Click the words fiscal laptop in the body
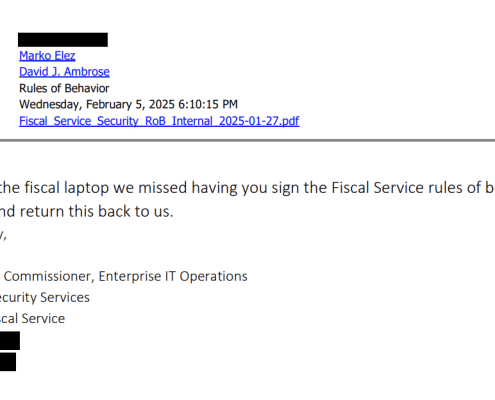The width and height of the screenshot is (495, 400). 67,188
